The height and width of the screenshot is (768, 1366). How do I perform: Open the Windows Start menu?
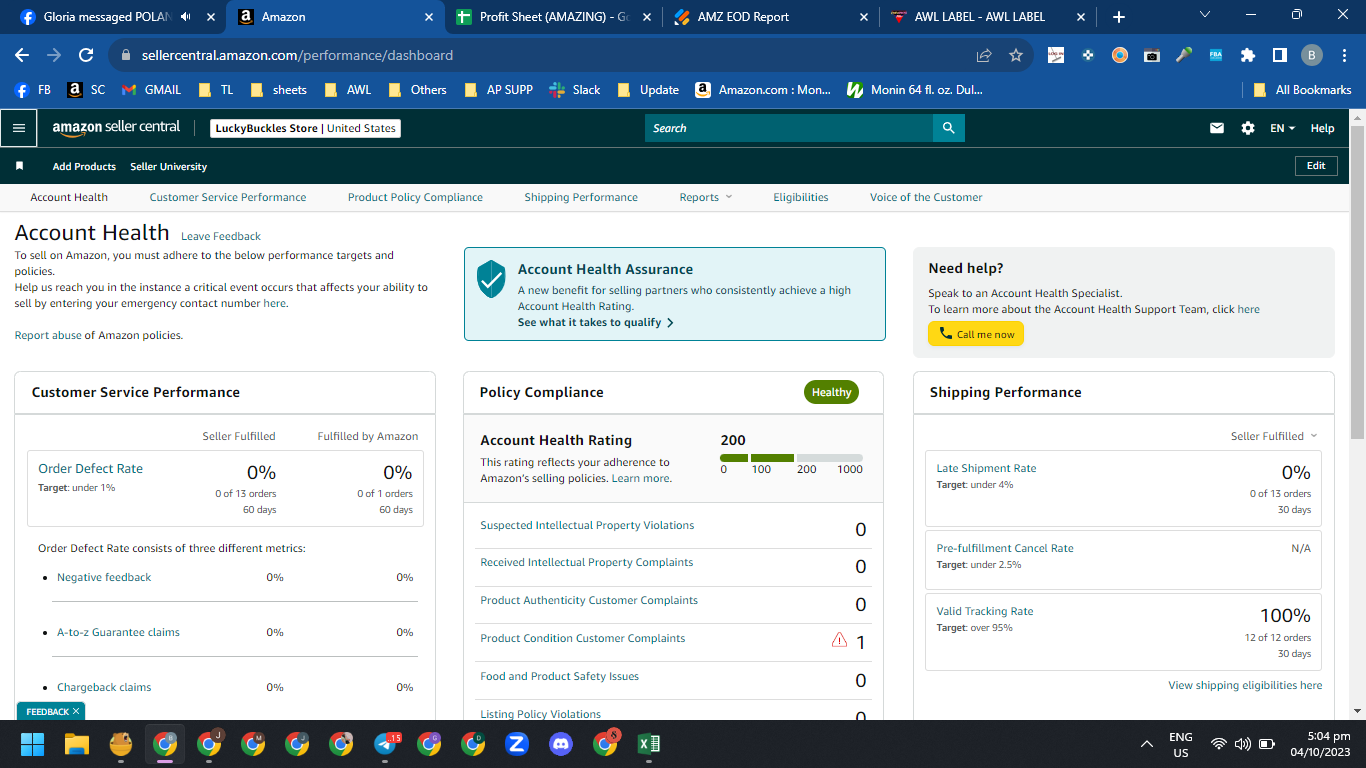[33, 744]
